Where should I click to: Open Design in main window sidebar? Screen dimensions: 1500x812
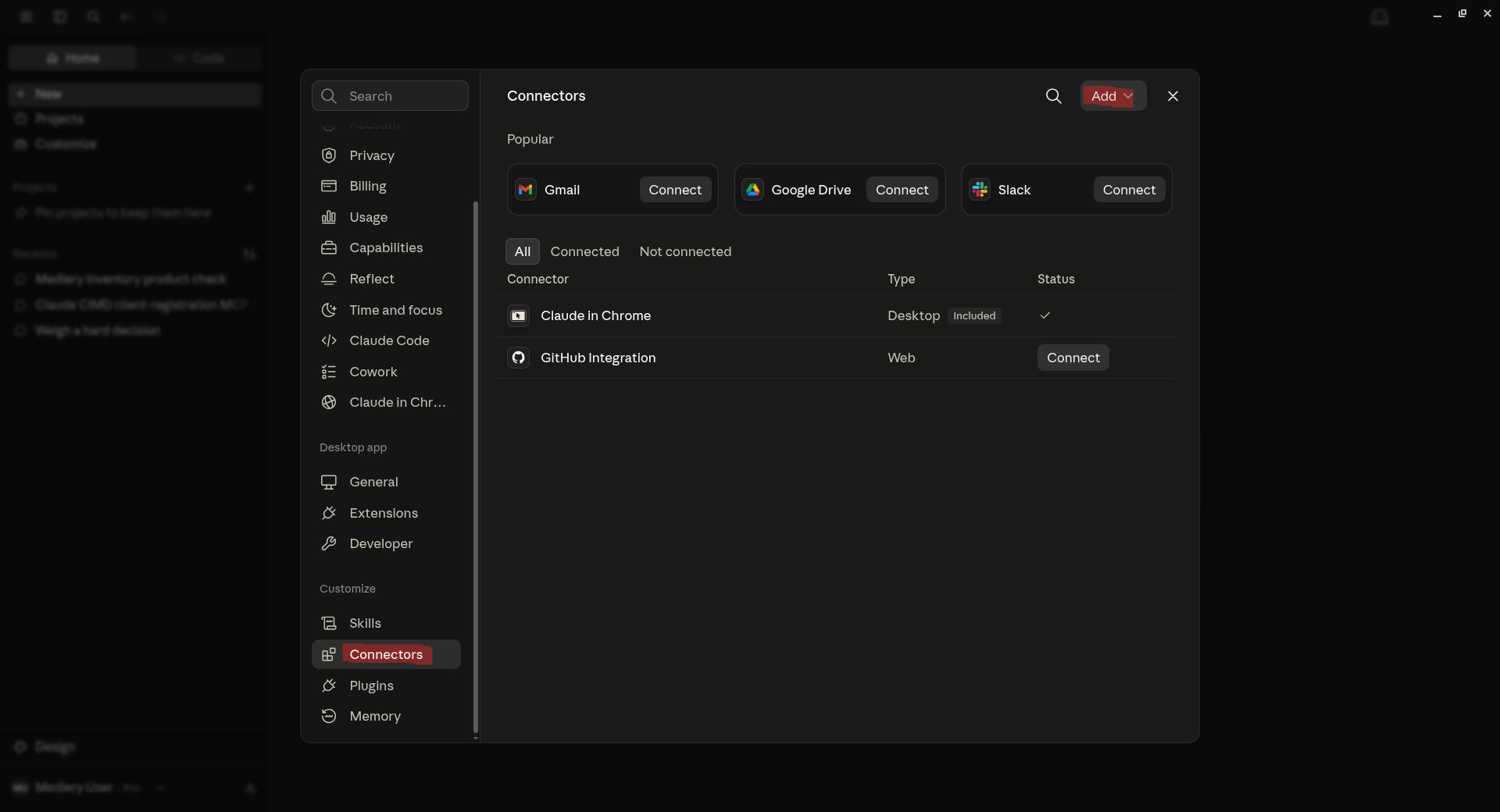[x=134, y=747]
